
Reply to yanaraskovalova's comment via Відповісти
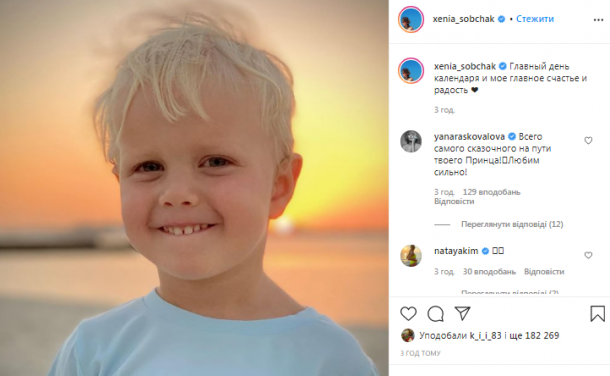pyautogui.click(x=454, y=201)
